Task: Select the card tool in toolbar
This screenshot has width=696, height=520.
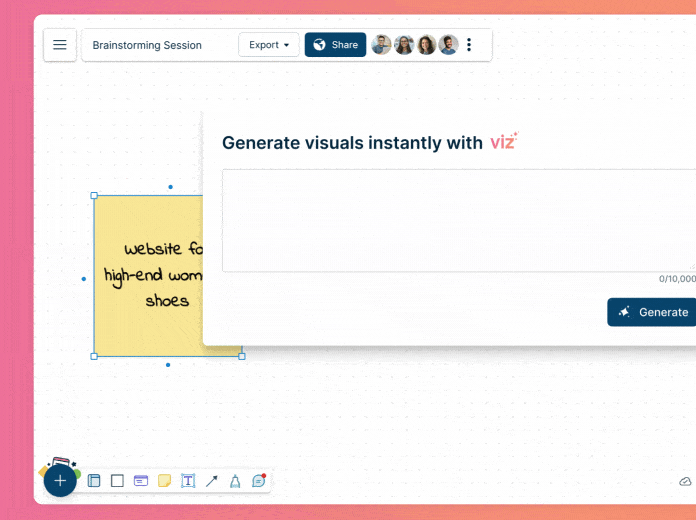Action: [x=141, y=481]
